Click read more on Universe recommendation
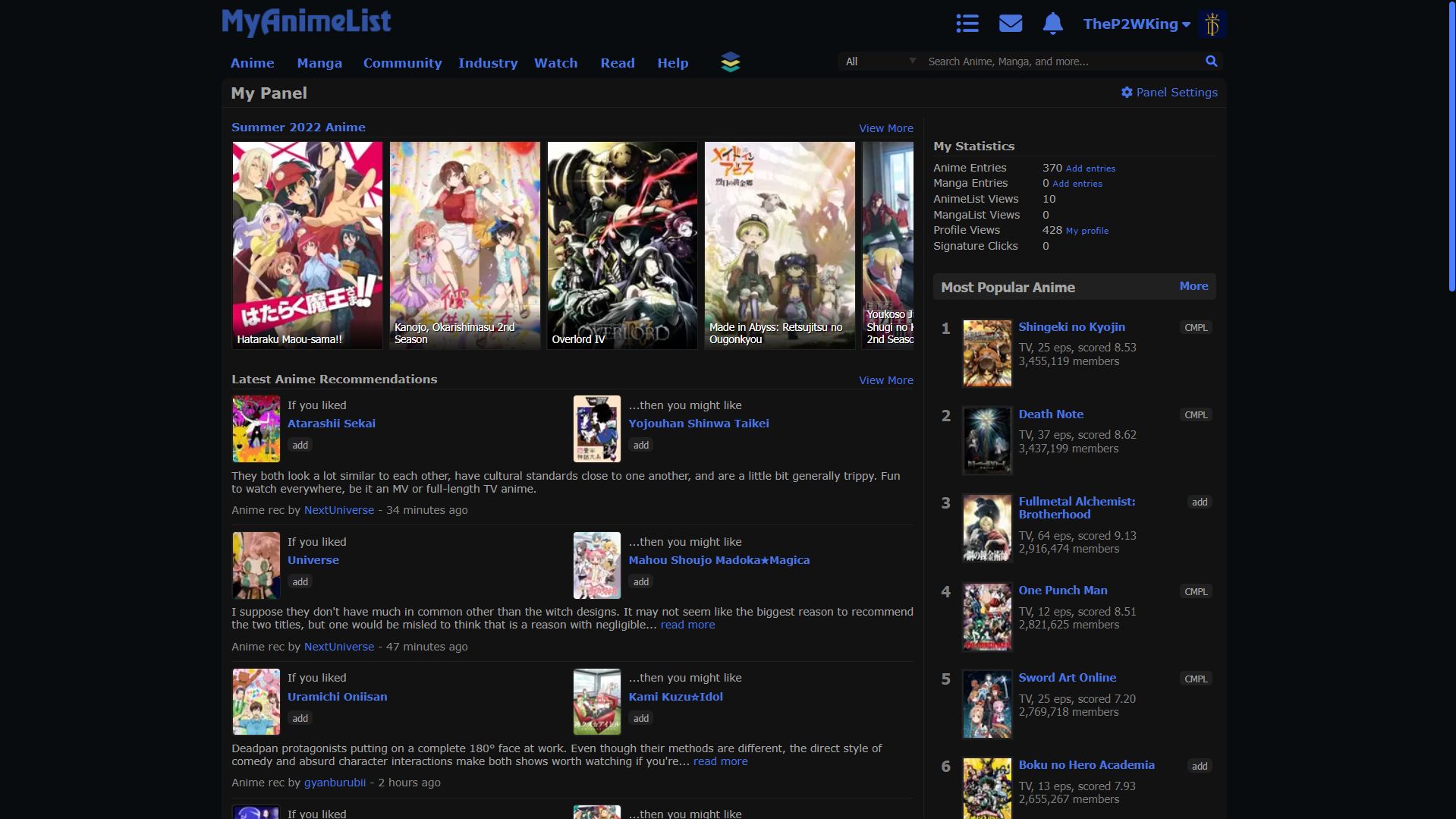Screen dimensions: 1456x819 [x=687, y=625]
